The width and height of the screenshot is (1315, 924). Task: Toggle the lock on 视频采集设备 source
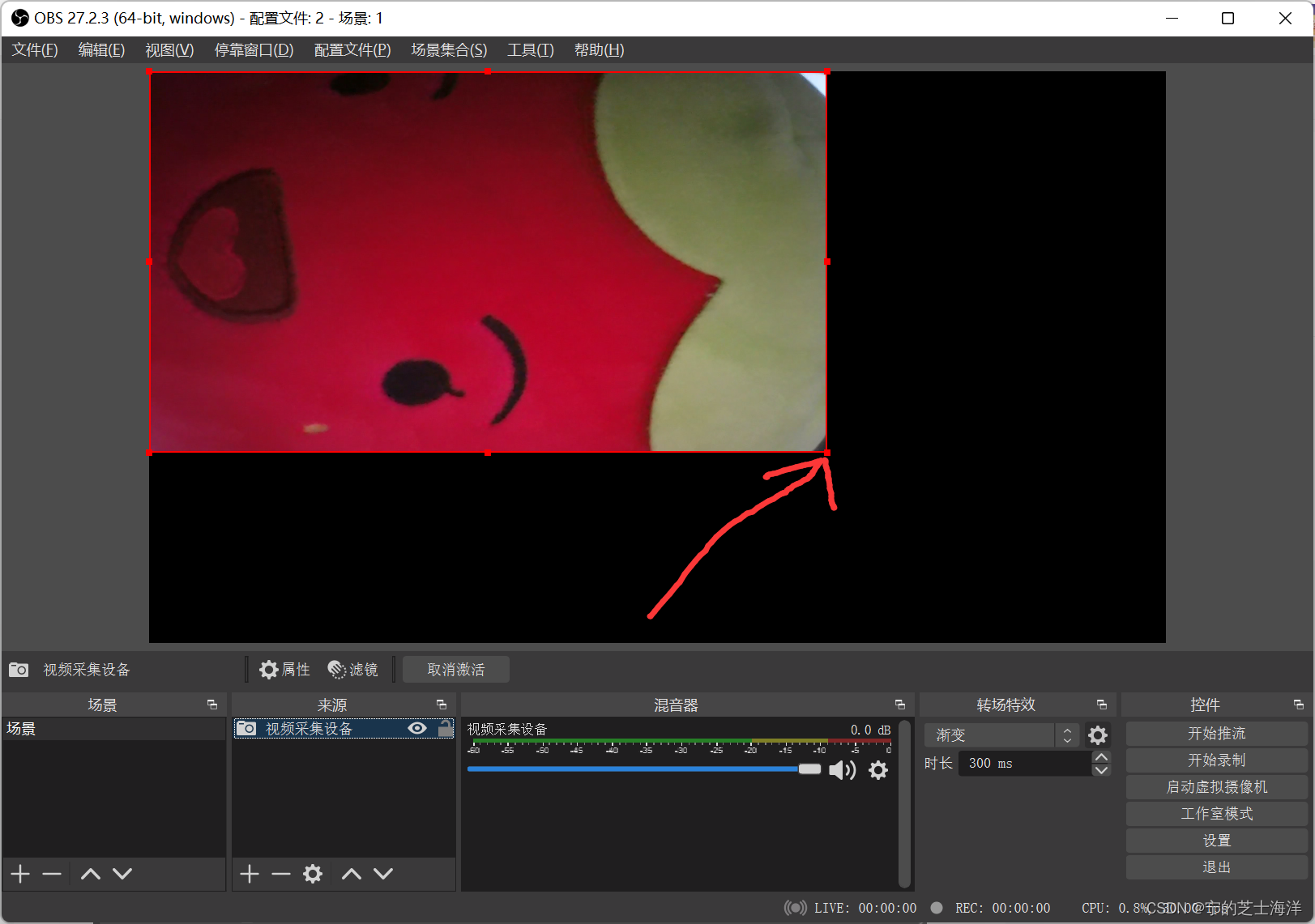point(445,728)
